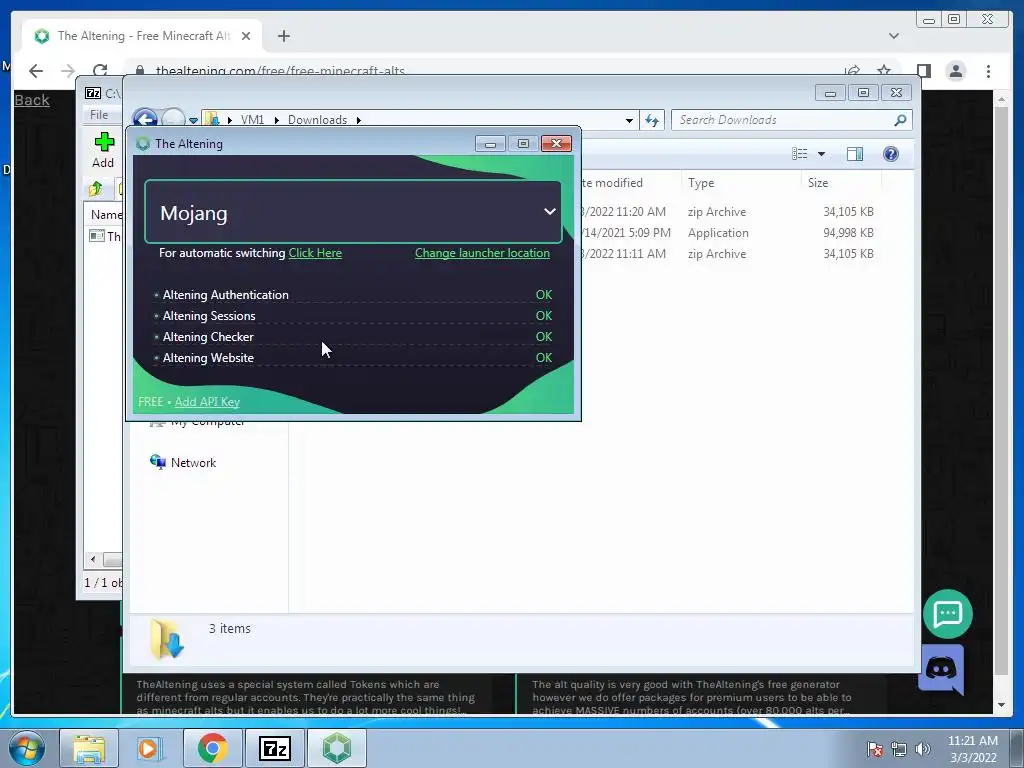
Task: Switch to The Altening from the taskbar
Action: (x=336, y=748)
